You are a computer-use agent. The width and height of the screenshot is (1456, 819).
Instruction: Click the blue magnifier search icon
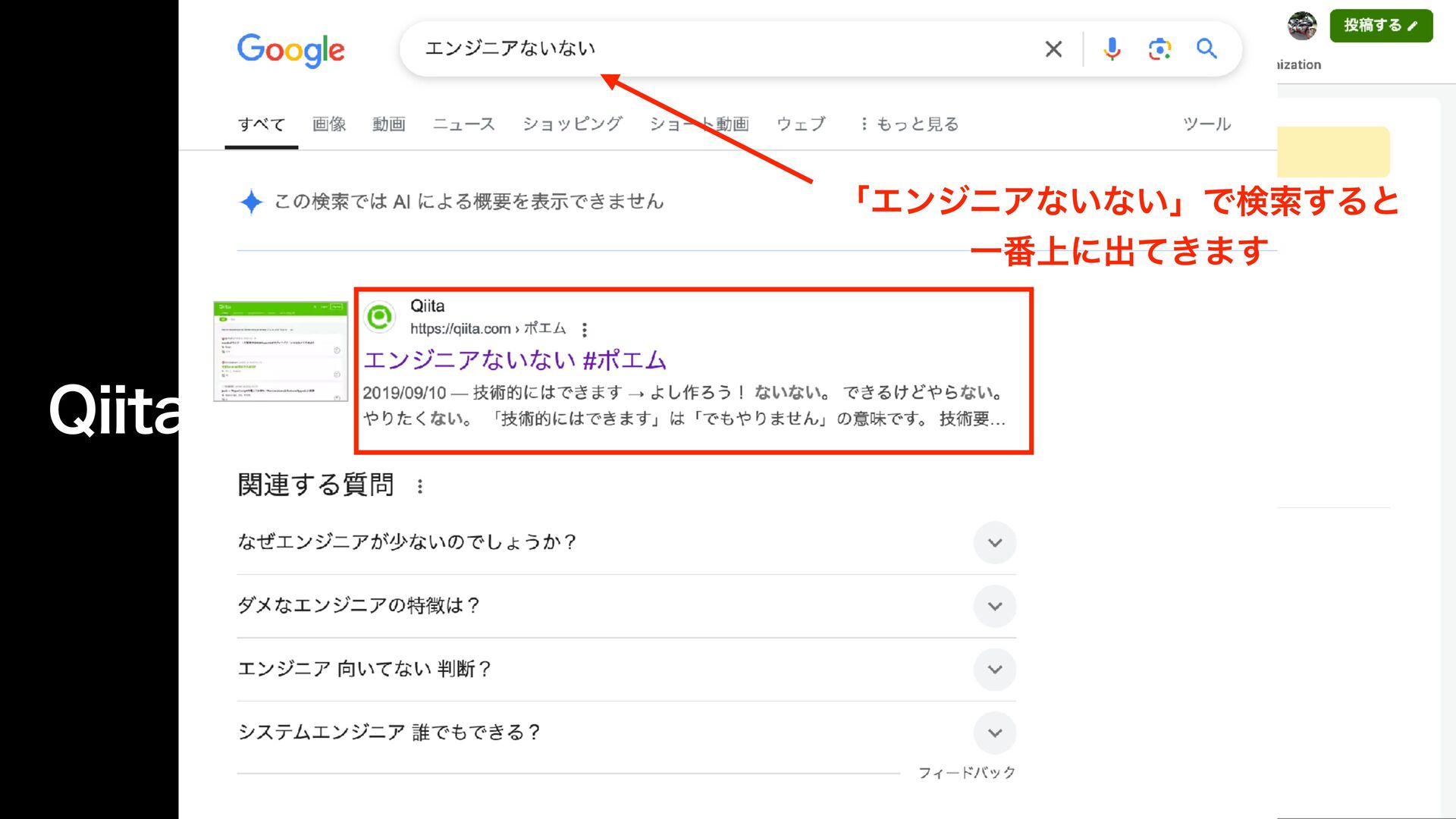pyautogui.click(x=1207, y=49)
